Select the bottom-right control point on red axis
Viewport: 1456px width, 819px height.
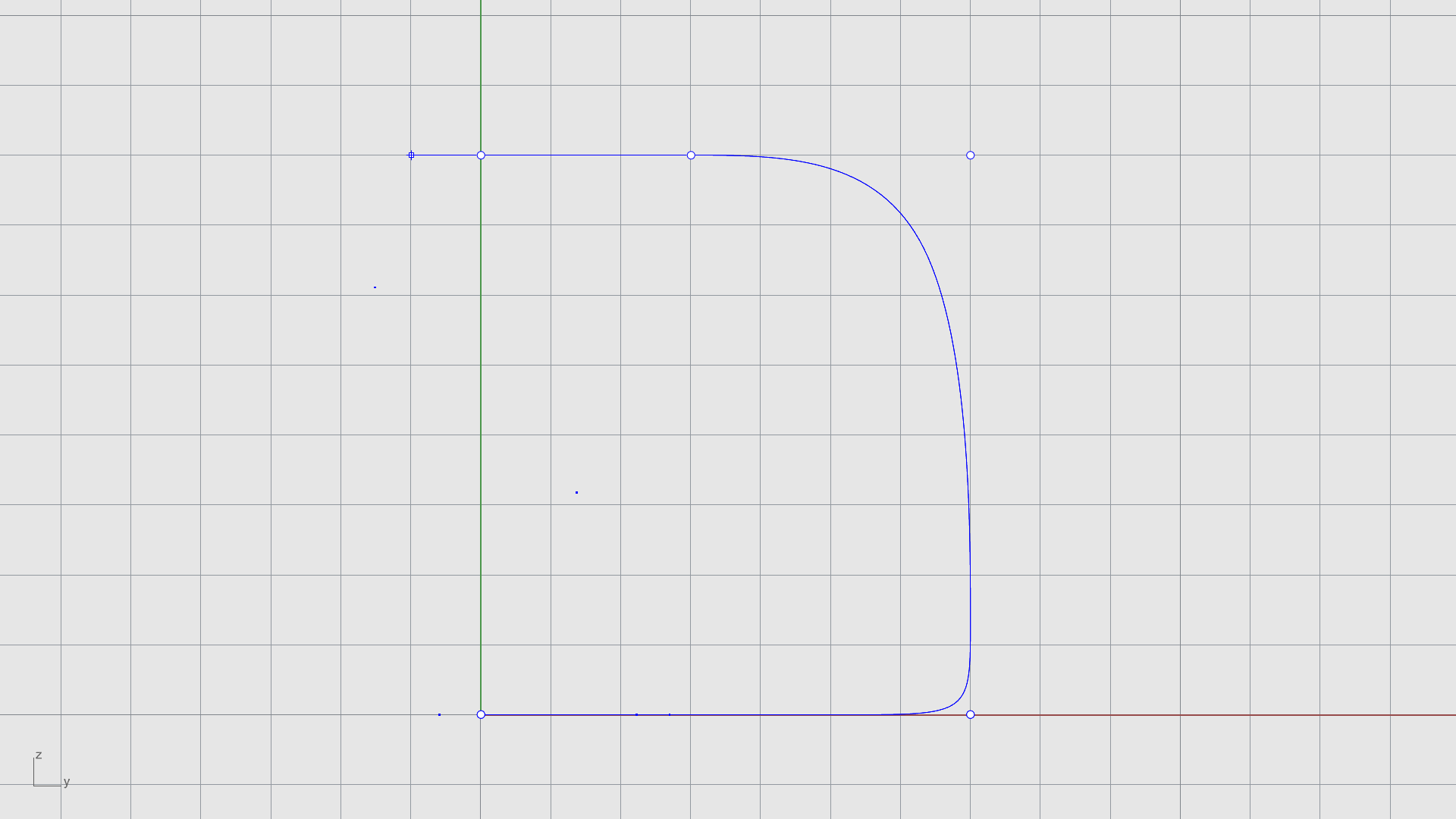tap(970, 714)
